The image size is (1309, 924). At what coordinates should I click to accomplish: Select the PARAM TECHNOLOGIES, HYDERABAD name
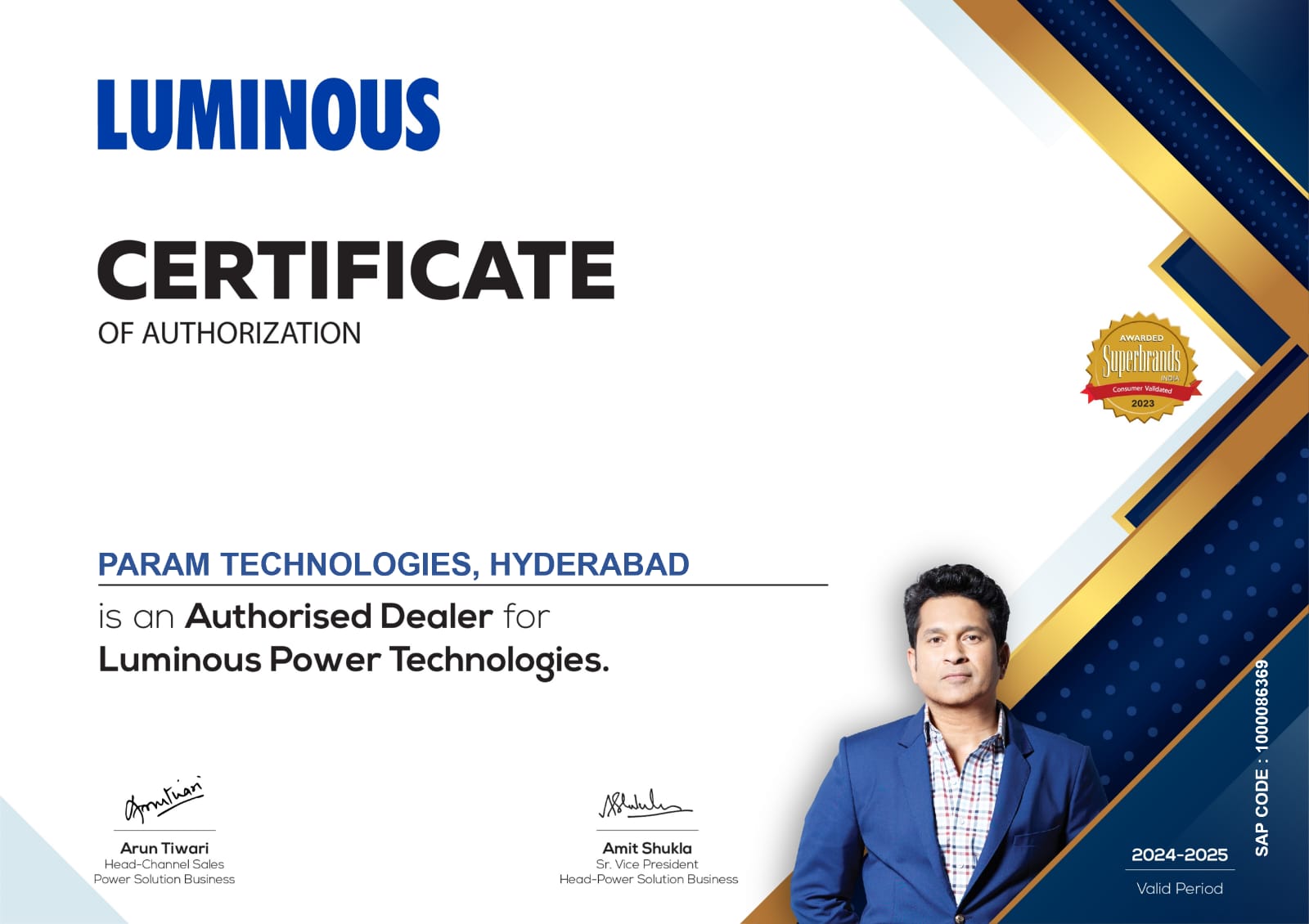click(x=393, y=564)
